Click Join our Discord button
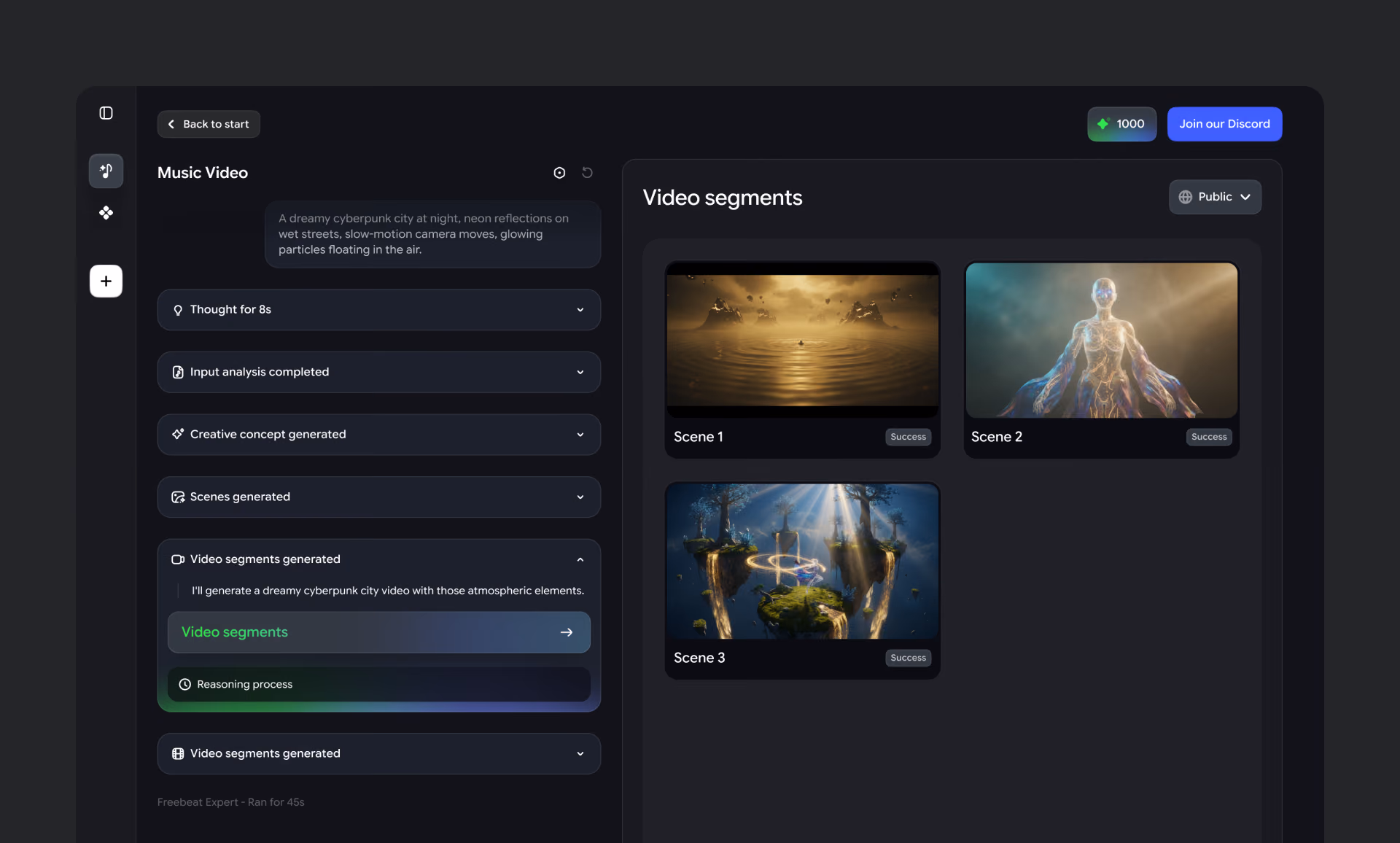This screenshot has height=843, width=1400. 1224,124
